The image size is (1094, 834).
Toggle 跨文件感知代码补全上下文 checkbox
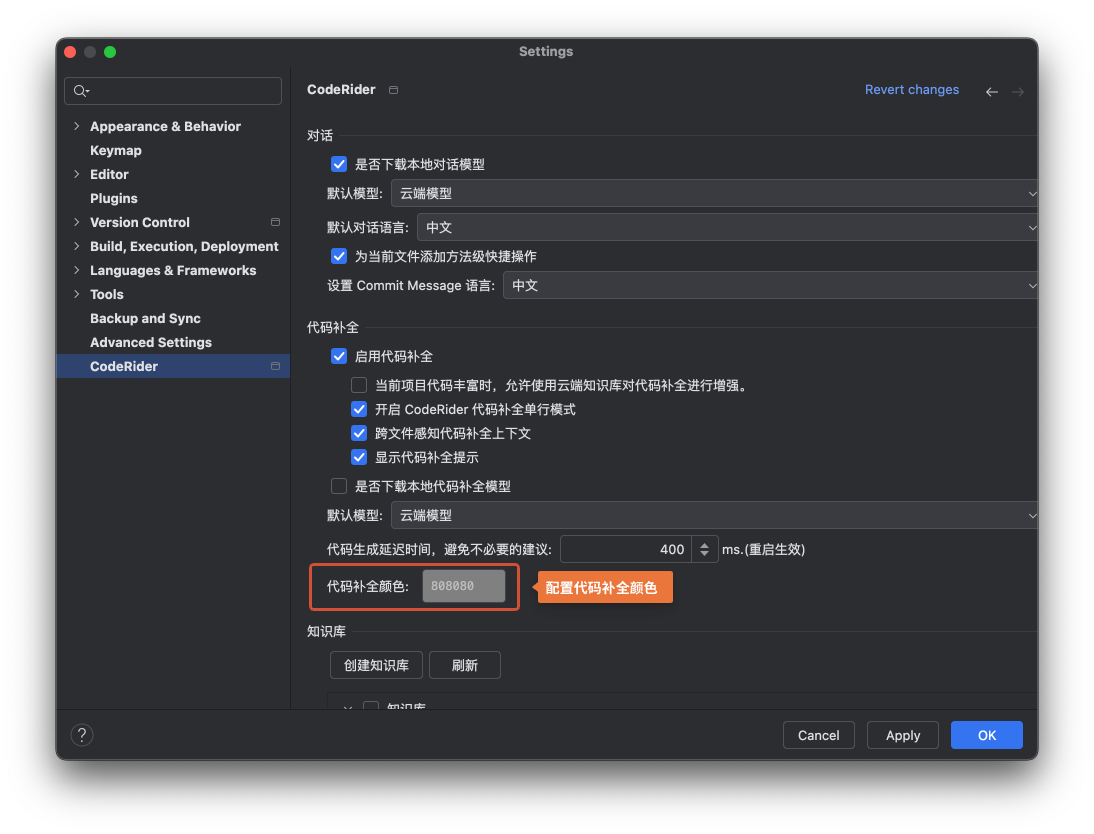359,433
